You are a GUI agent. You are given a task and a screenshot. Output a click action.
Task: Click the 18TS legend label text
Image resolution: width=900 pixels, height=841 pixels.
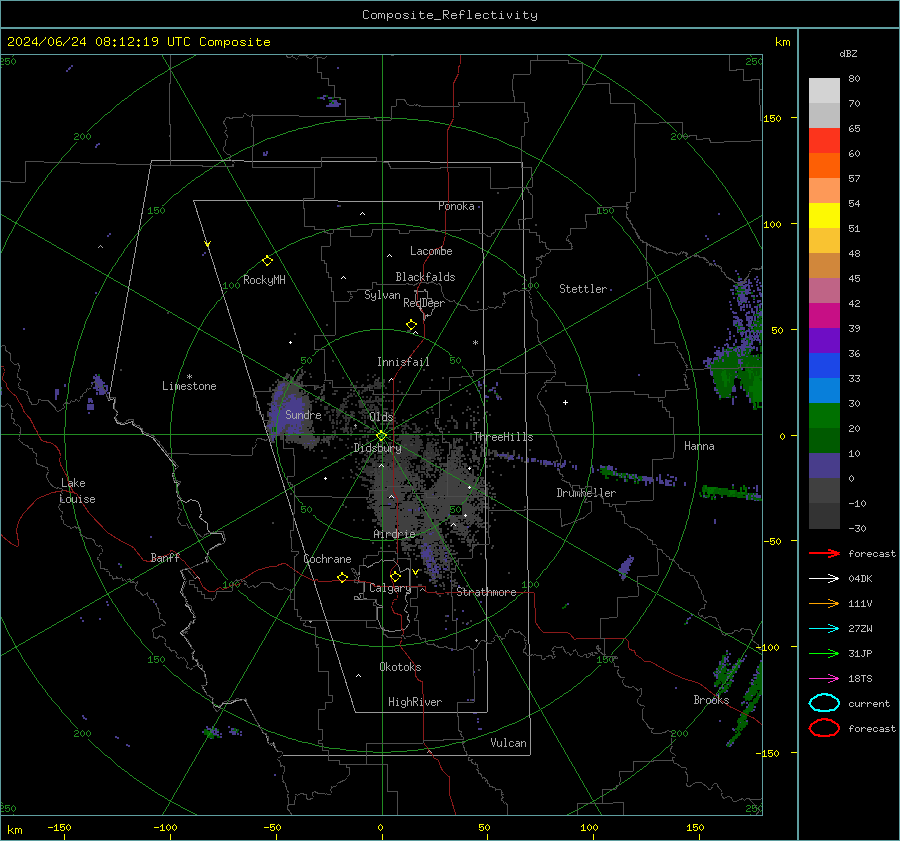click(860, 679)
